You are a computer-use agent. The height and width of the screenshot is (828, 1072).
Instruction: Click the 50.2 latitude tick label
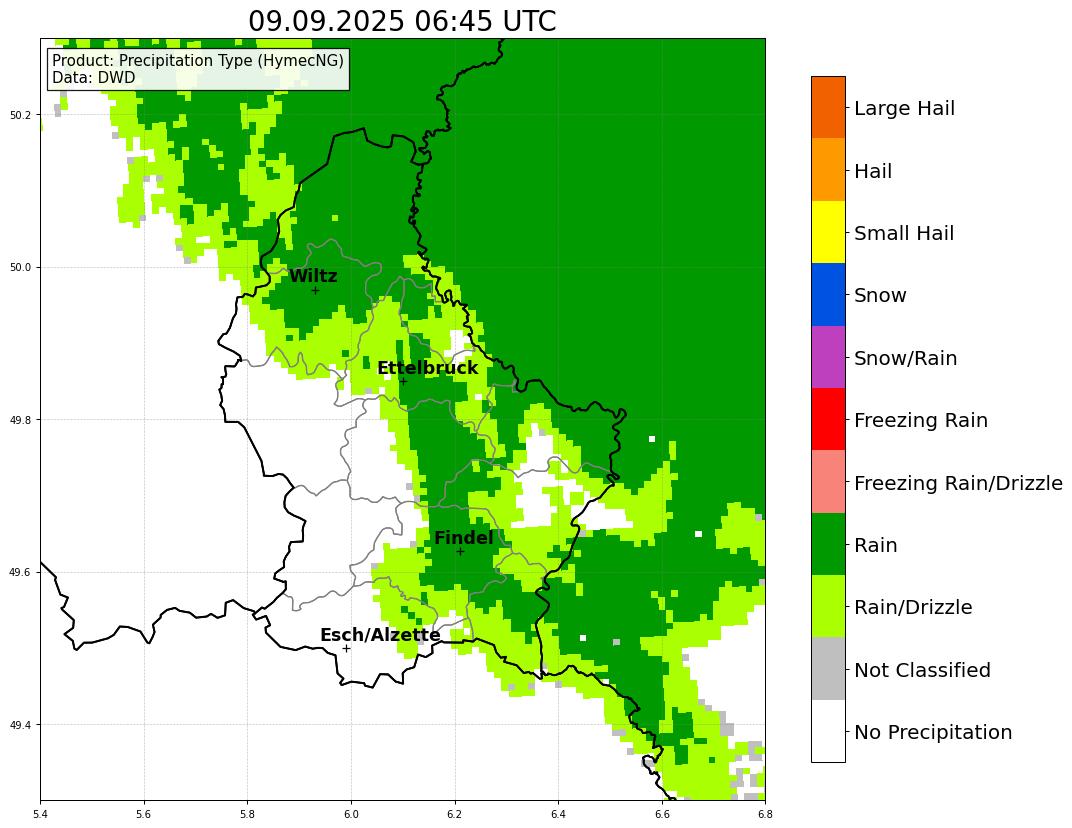[x=23, y=114]
